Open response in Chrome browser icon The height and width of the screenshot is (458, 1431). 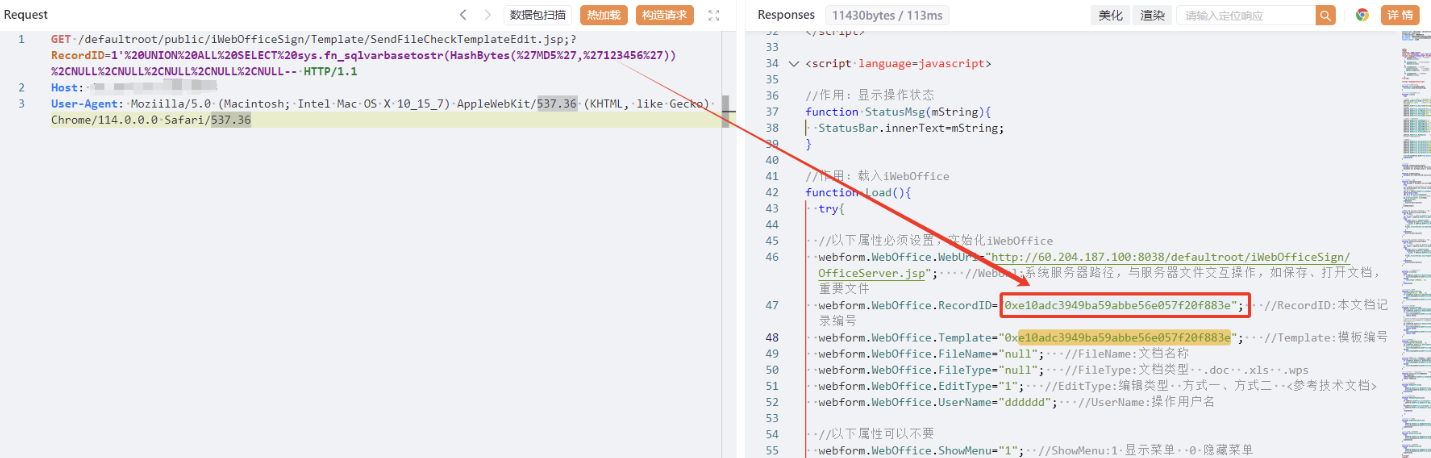pyautogui.click(x=1362, y=15)
